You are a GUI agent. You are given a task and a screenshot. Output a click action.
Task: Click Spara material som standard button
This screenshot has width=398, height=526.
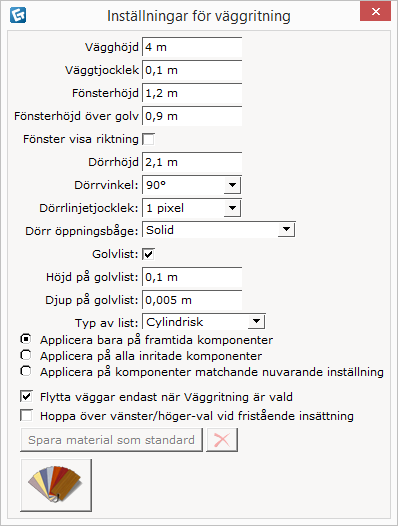(x=111, y=440)
